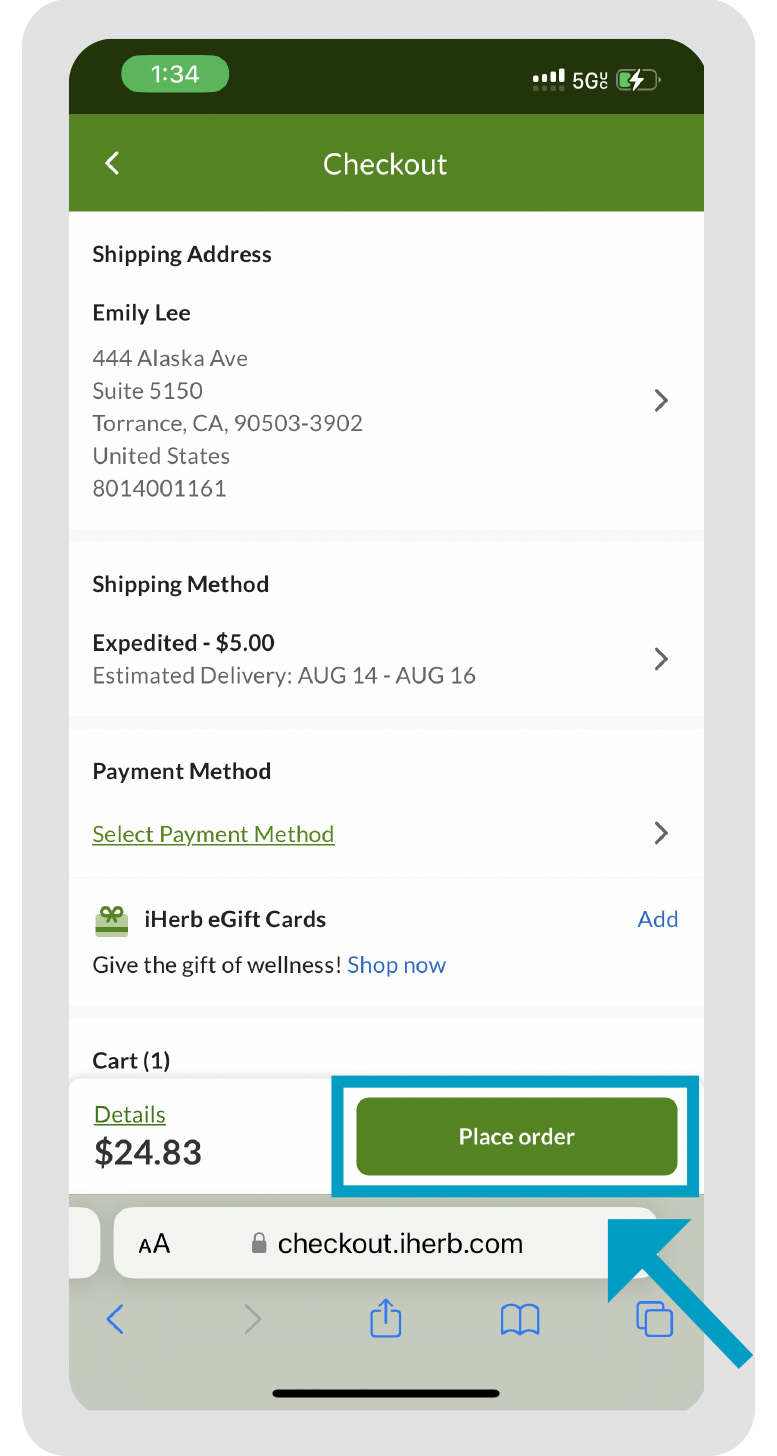Show Safari open tabs overview
This screenshot has height=1456, width=777.
pyautogui.click(x=655, y=1318)
